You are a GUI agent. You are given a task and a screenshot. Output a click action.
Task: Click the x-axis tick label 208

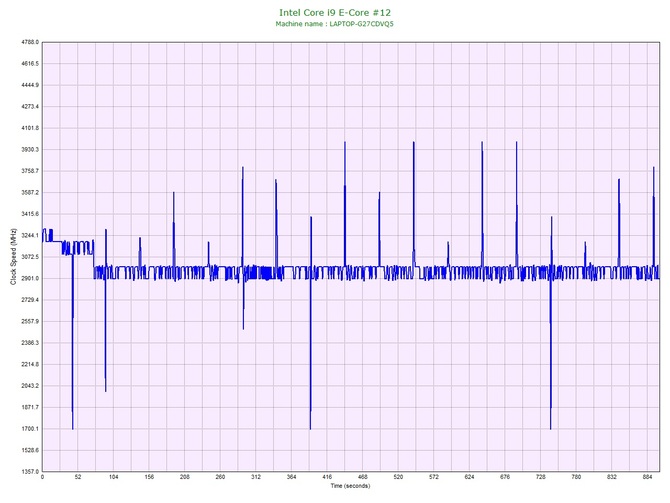pyautogui.click(x=185, y=477)
